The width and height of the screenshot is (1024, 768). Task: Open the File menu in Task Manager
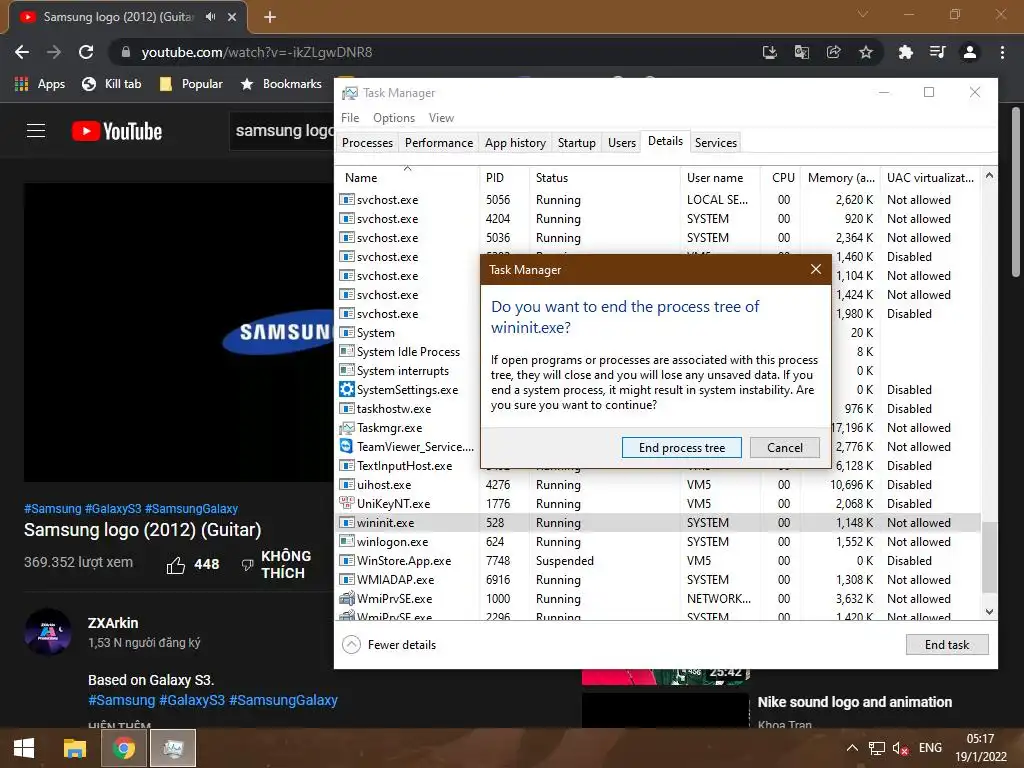(x=350, y=118)
